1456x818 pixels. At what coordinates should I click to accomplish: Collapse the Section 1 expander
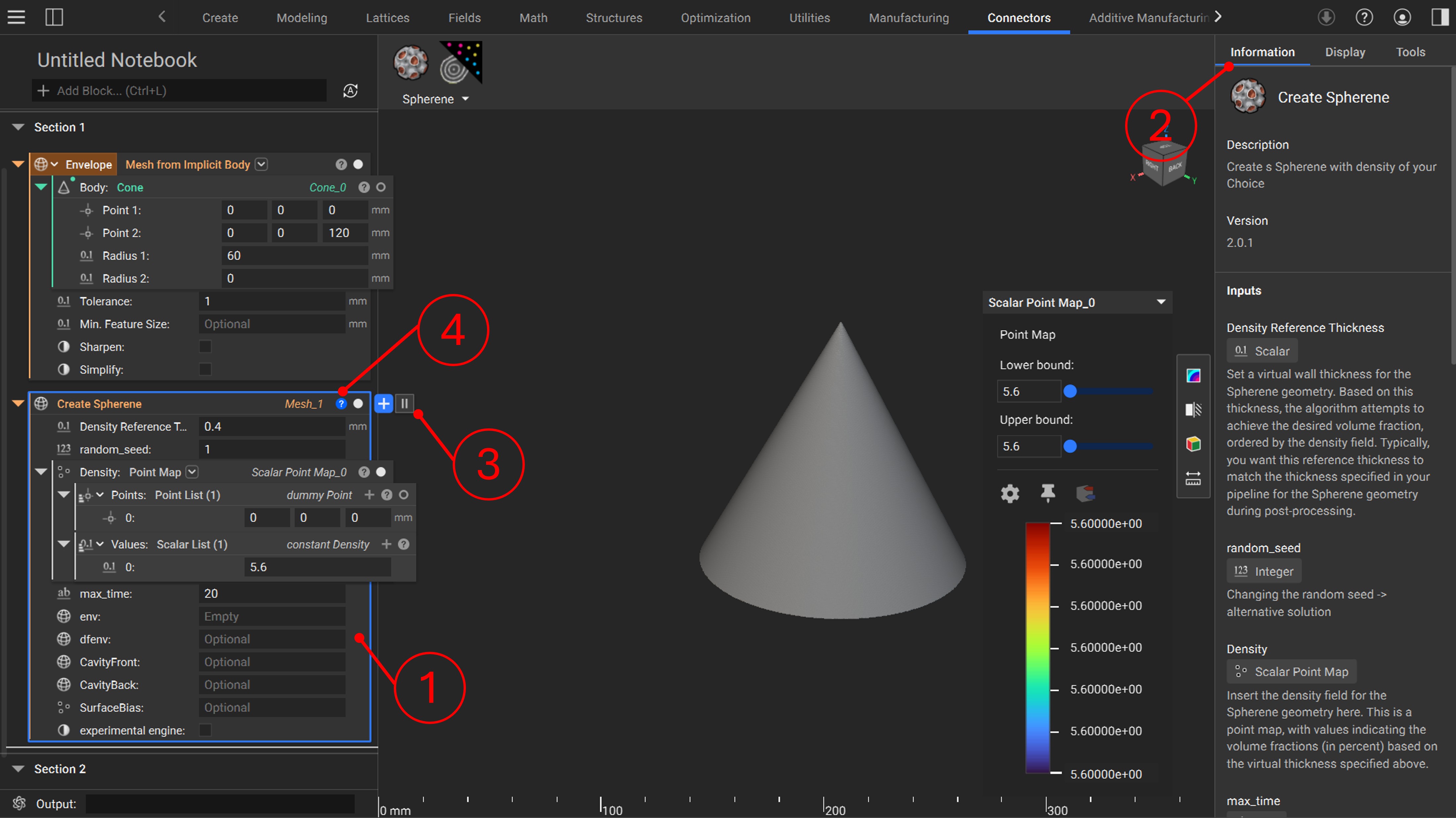[18, 127]
